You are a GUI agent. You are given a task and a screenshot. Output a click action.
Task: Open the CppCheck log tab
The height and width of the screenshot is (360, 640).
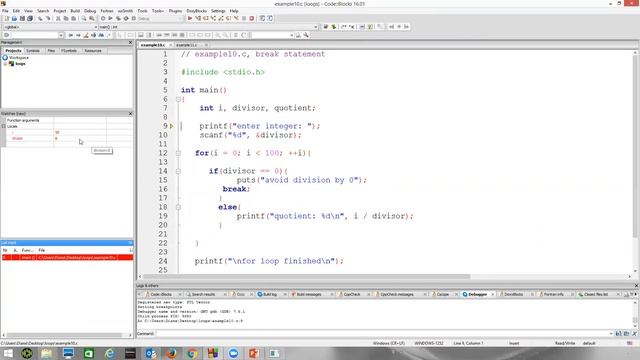352,294
